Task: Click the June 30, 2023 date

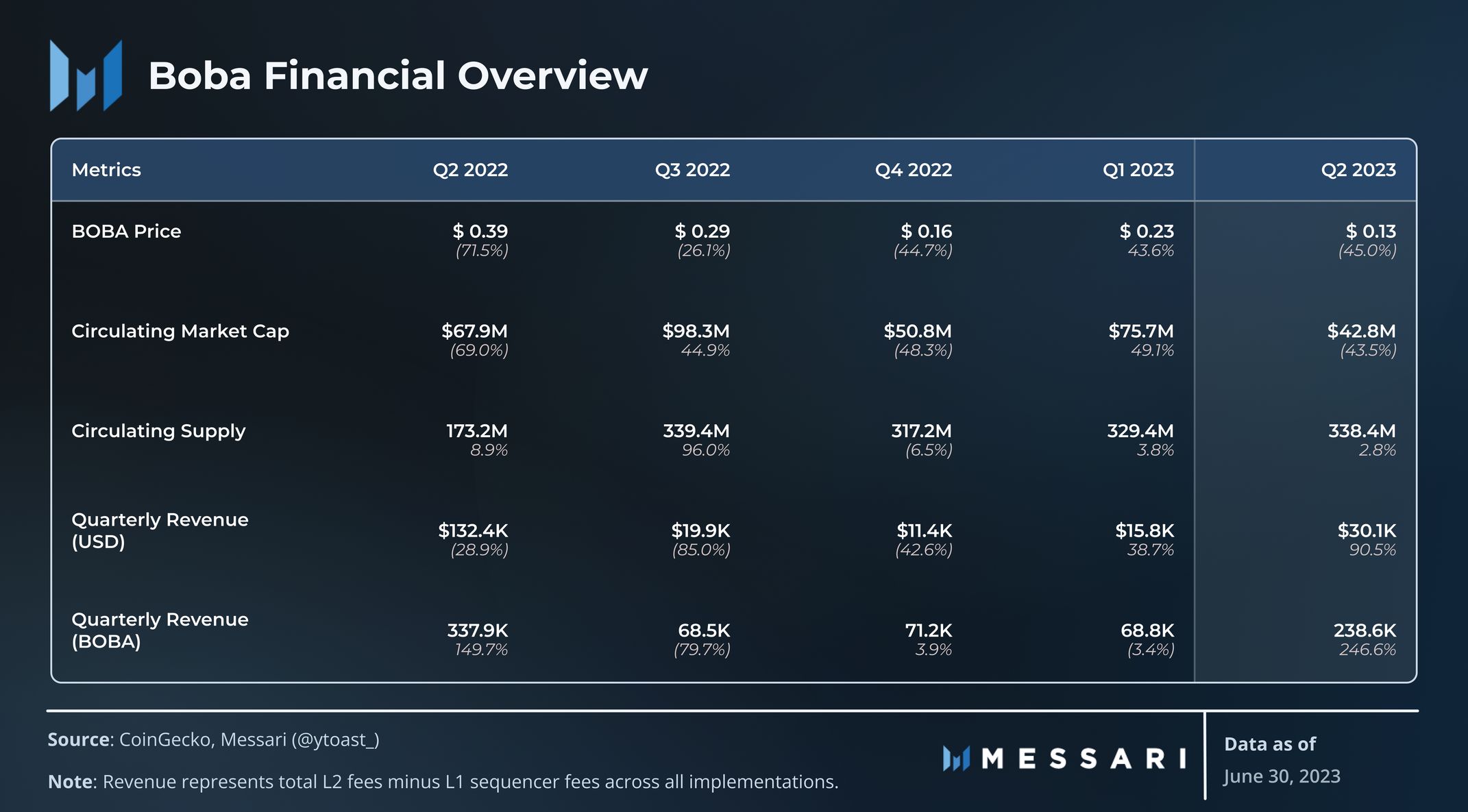Action: click(x=1282, y=777)
